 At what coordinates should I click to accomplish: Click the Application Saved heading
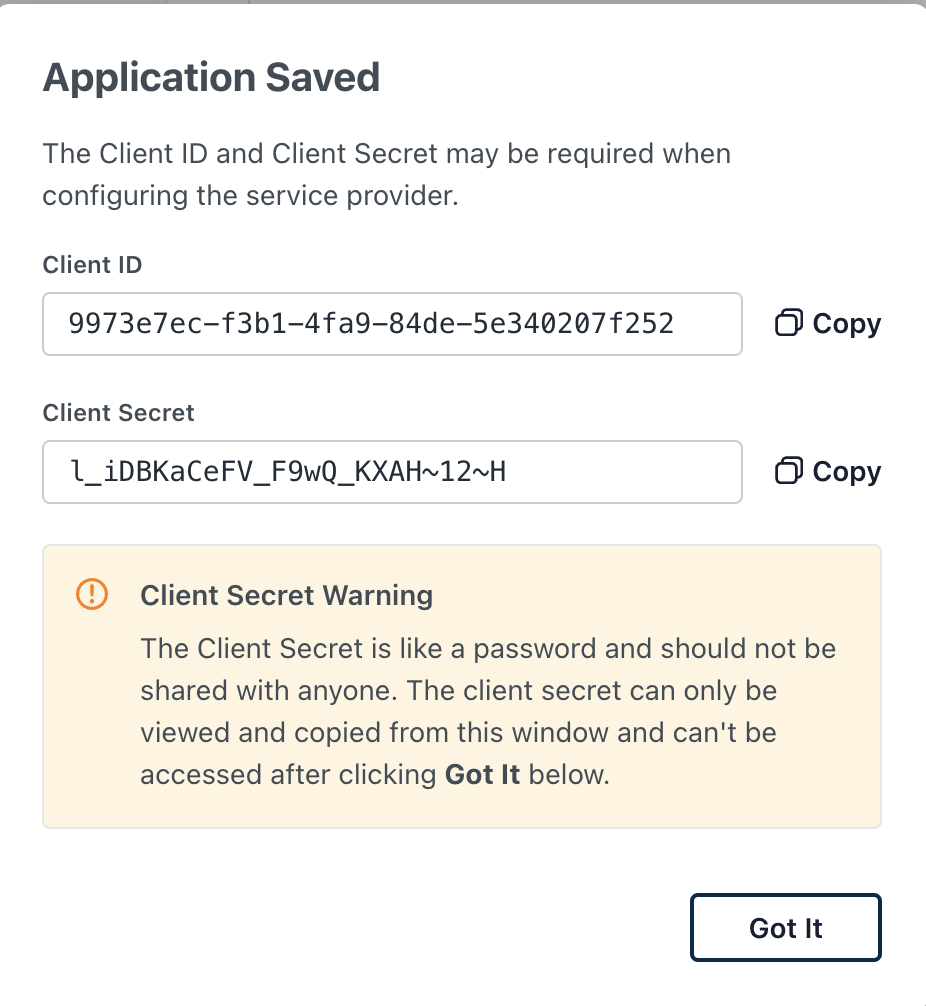211,78
